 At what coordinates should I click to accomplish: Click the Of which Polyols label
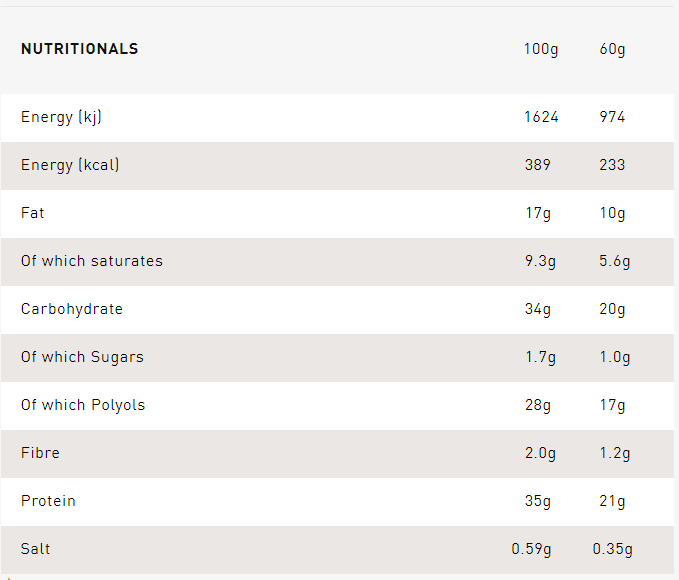pos(83,405)
